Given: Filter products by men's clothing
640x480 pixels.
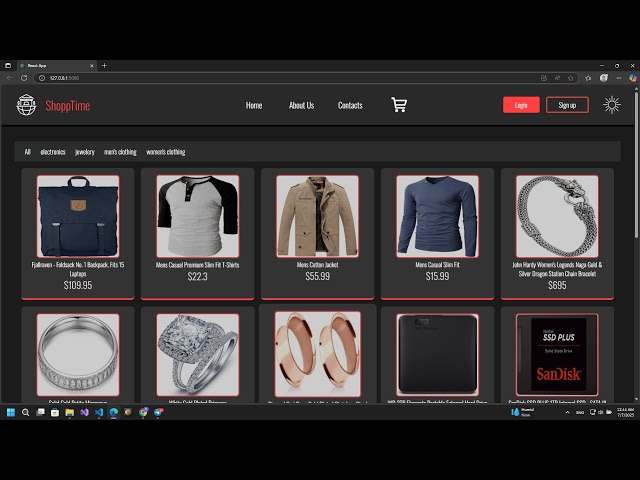Looking at the screenshot, I should point(120,152).
